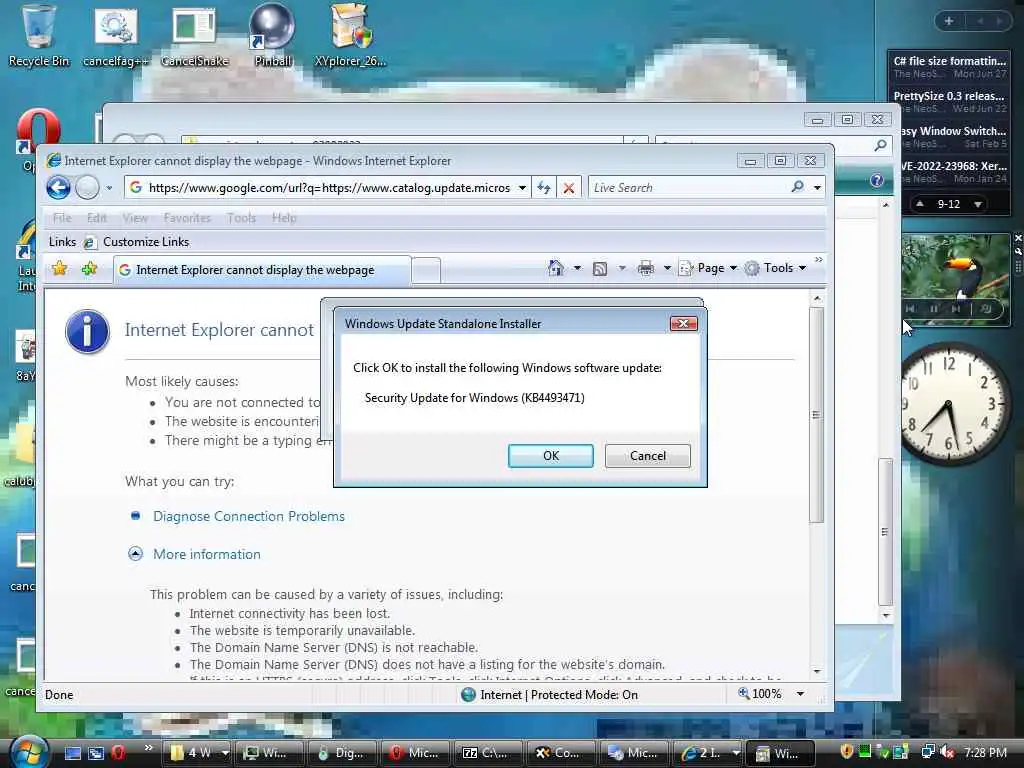
Task: Open the Tools command bar dropdown
Action: point(776,268)
